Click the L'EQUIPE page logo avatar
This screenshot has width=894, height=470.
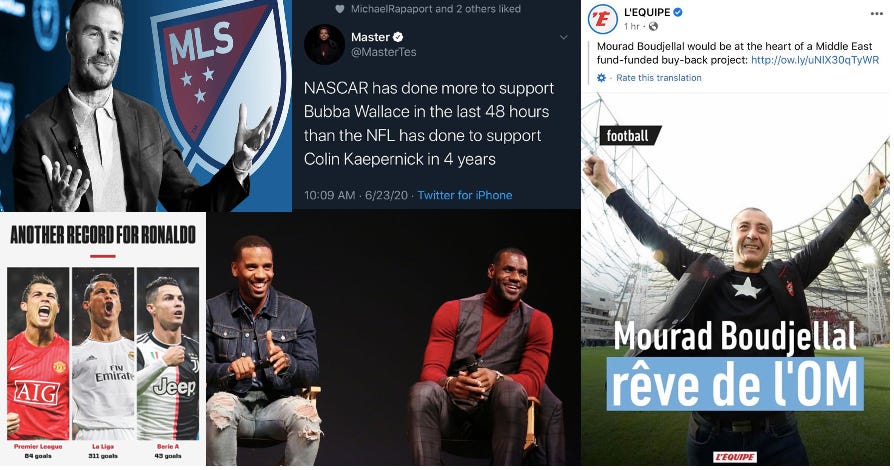pos(602,19)
